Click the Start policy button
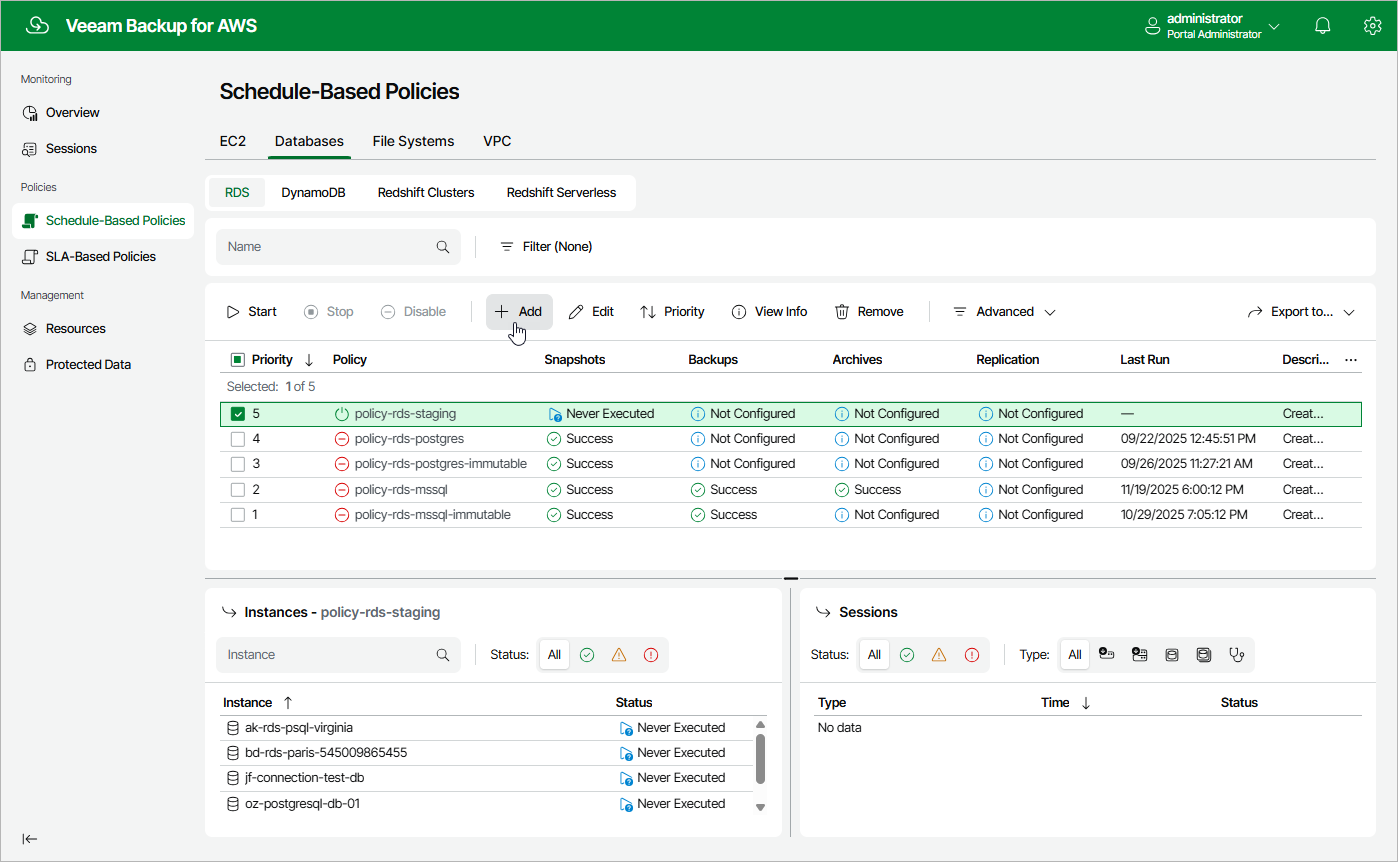The image size is (1398, 862). pos(252,312)
